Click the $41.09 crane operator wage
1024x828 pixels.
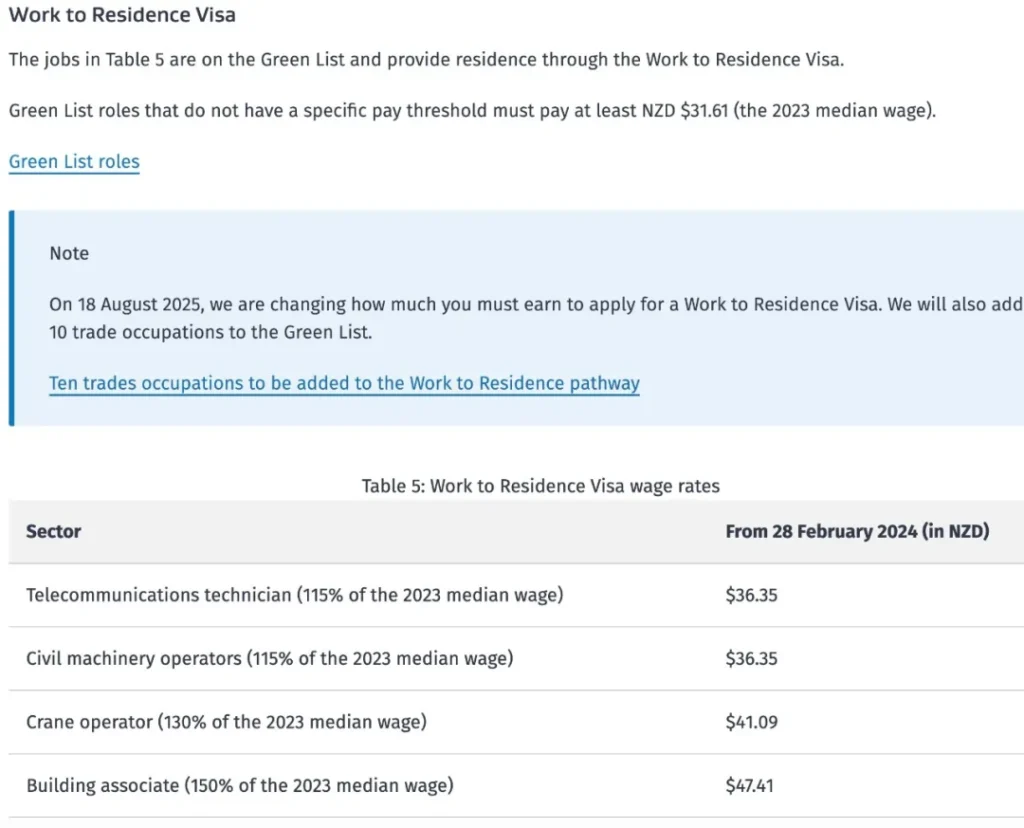(751, 722)
